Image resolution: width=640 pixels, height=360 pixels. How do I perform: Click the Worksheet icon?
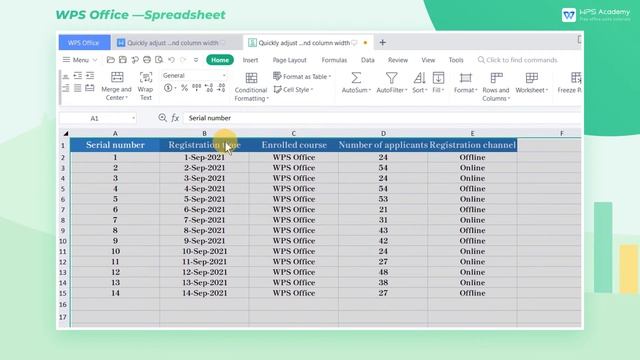pos(531,78)
